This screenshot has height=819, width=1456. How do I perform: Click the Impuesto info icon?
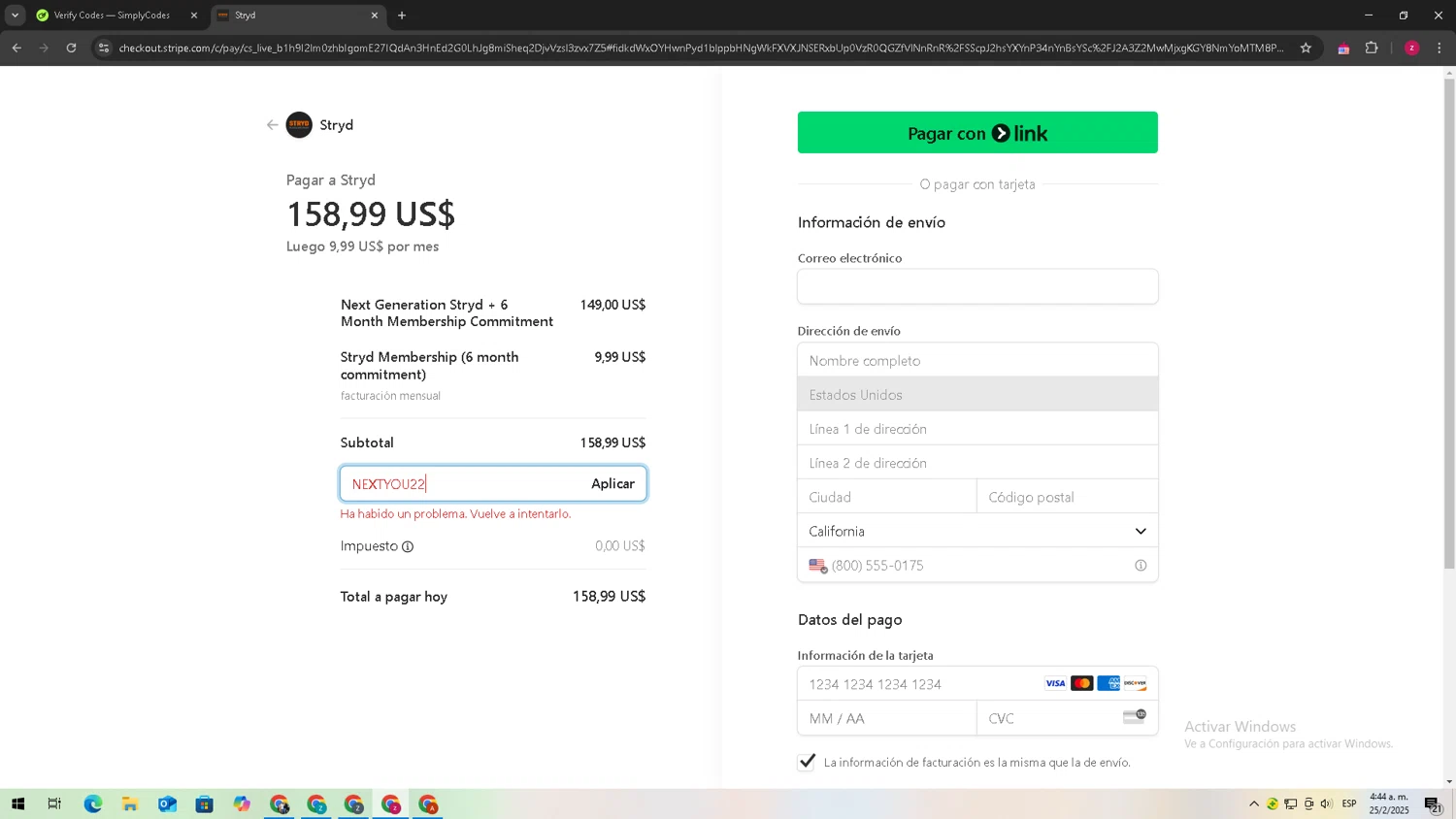coord(408,546)
